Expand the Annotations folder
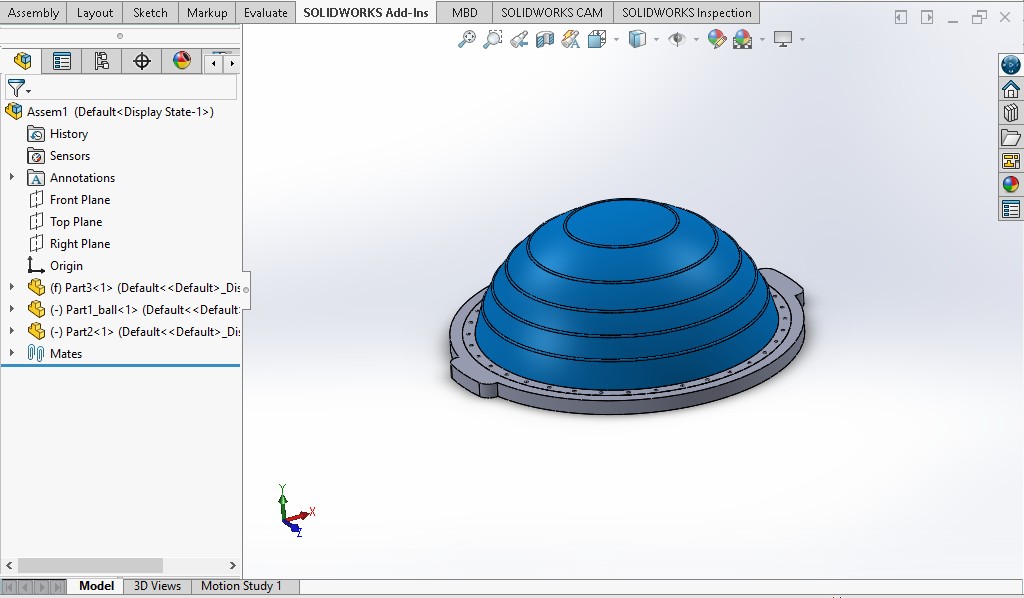Screen dimensions: 1024x598 12,177
